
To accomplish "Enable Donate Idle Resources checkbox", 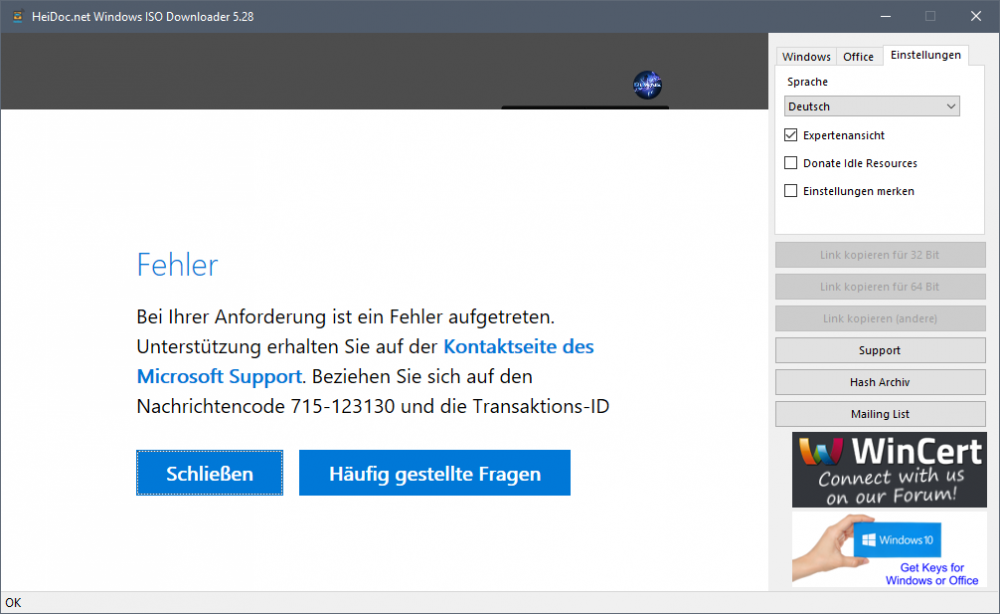I will coord(791,163).
